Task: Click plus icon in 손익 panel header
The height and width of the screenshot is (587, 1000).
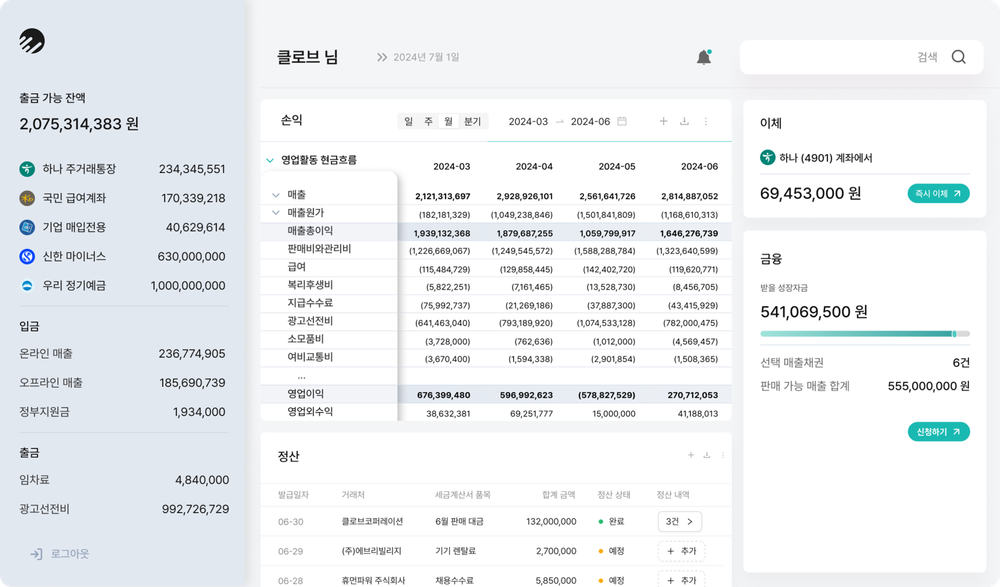Action: (x=663, y=121)
